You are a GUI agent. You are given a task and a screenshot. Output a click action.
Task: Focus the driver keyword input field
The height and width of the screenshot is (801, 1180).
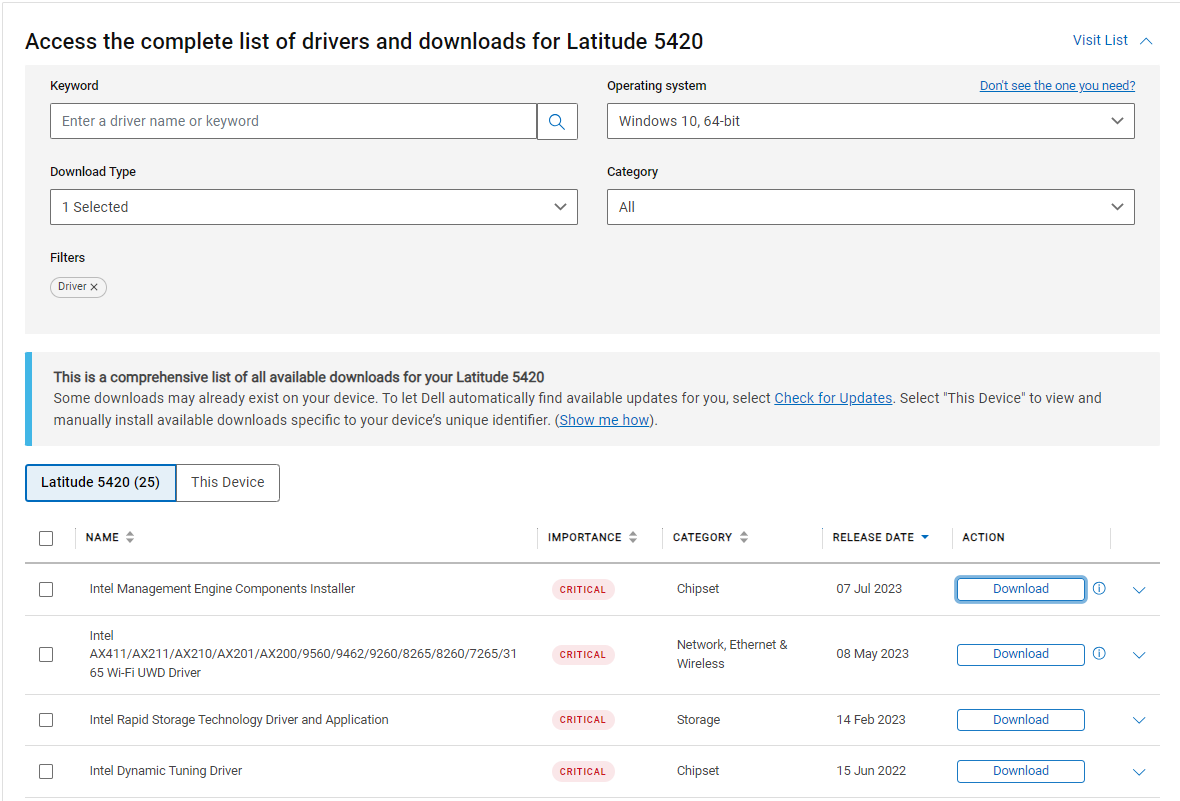(x=293, y=121)
